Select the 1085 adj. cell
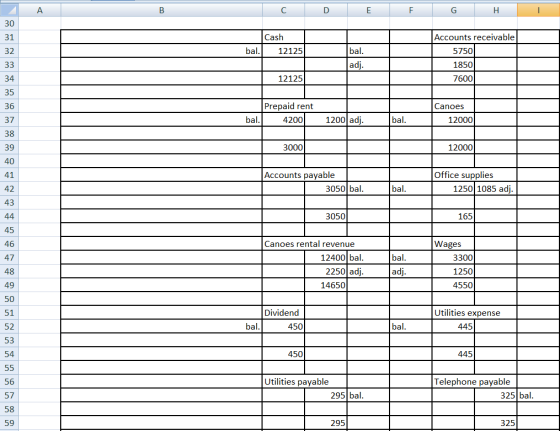Viewport: 560px width, 431px height. pos(496,189)
